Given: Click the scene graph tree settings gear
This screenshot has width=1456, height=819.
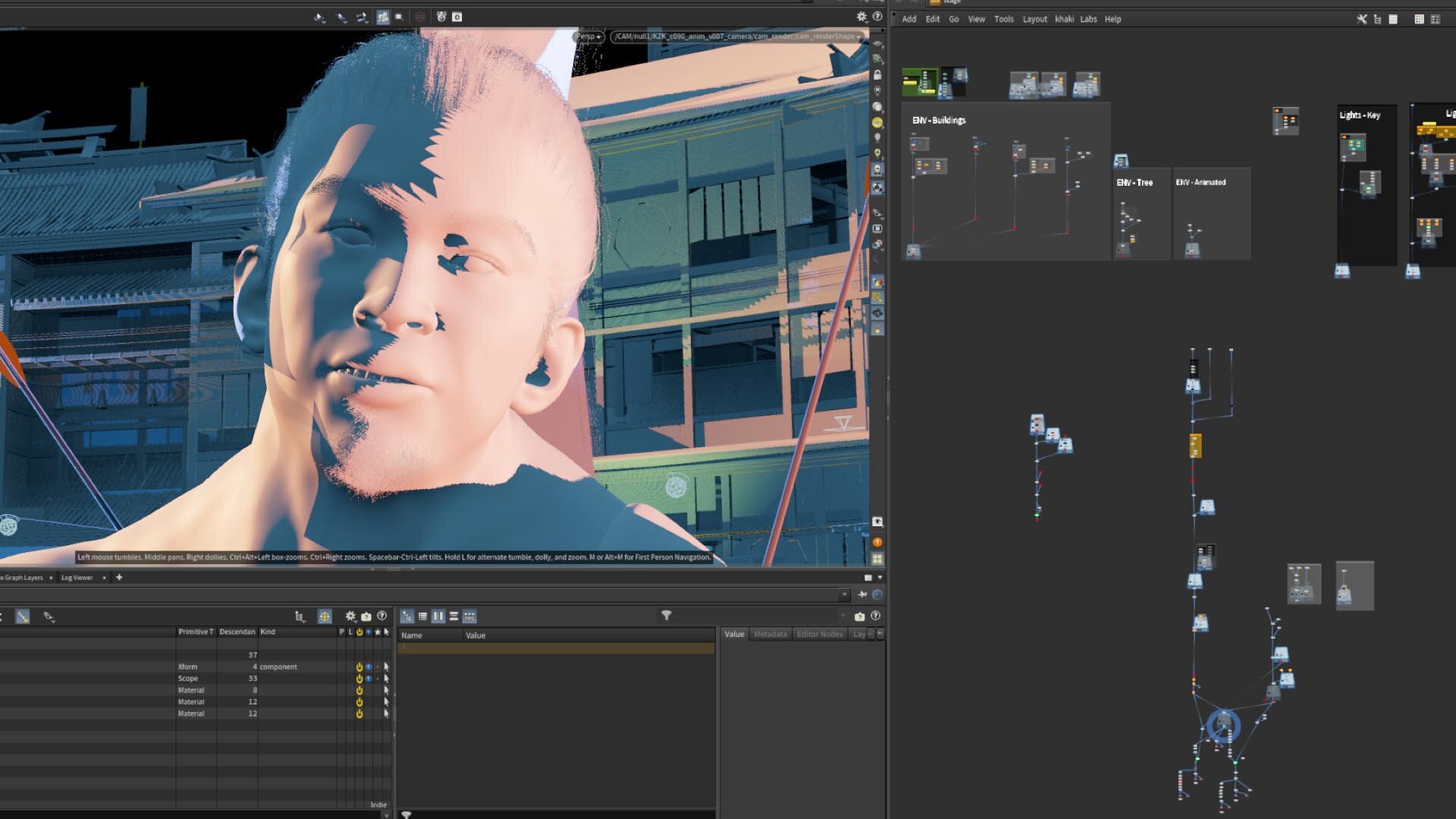Looking at the screenshot, I should click(x=350, y=617).
